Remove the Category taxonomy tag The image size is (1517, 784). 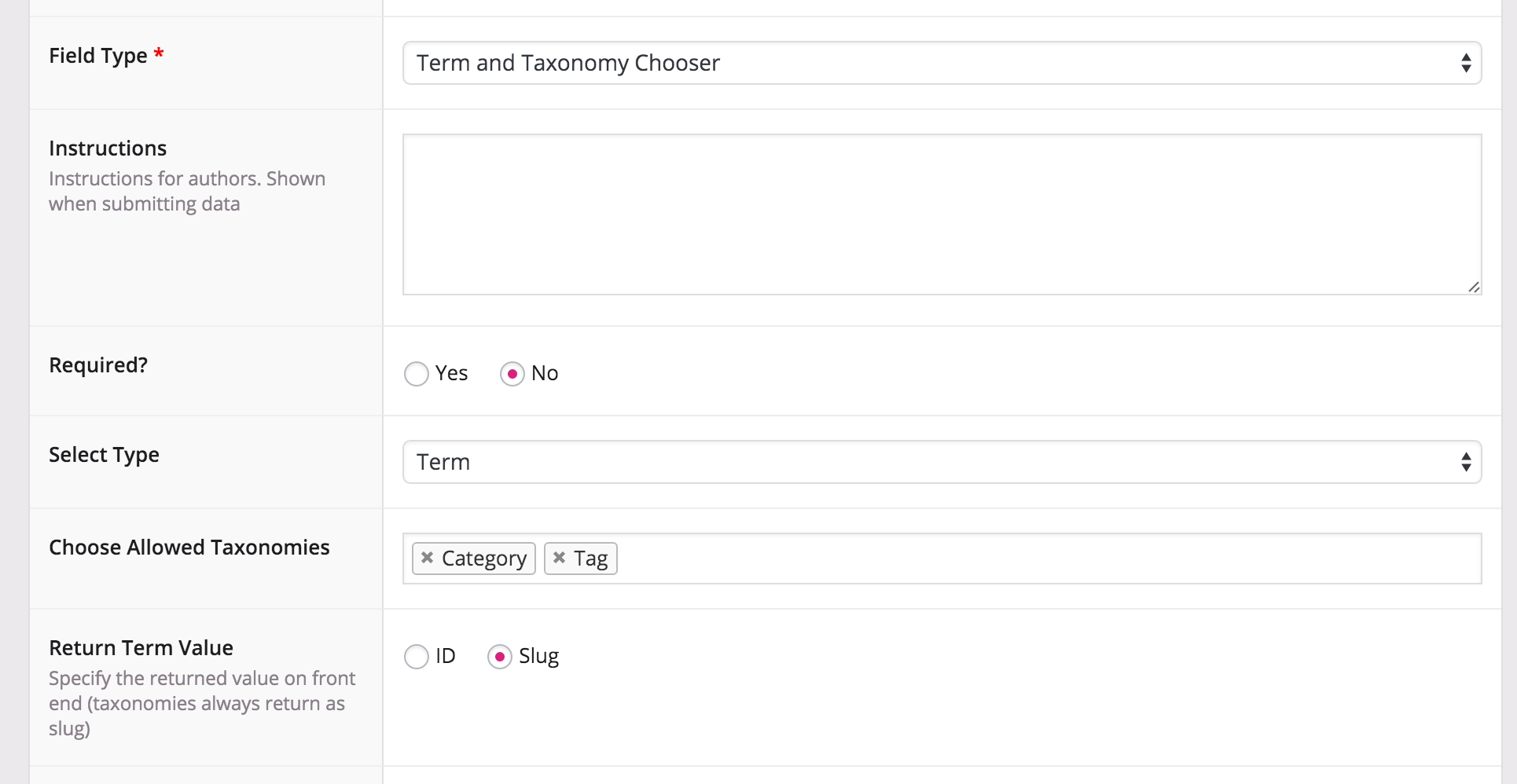[427, 558]
